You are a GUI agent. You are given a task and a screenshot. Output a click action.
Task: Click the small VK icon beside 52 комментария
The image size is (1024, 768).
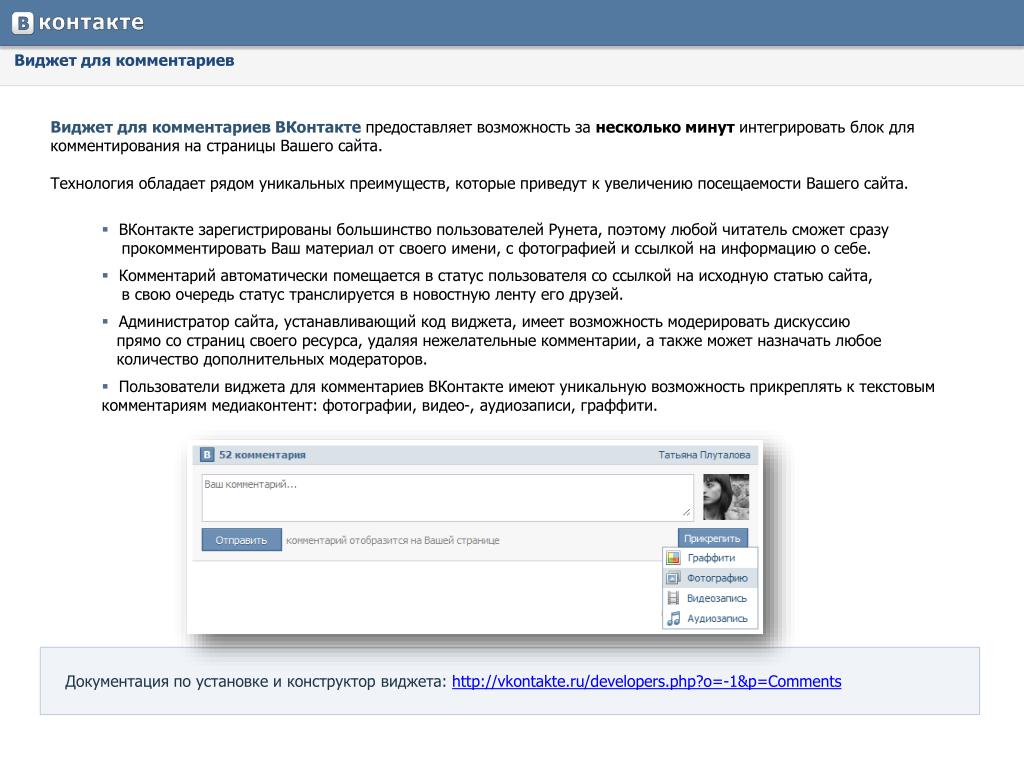pos(207,455)
